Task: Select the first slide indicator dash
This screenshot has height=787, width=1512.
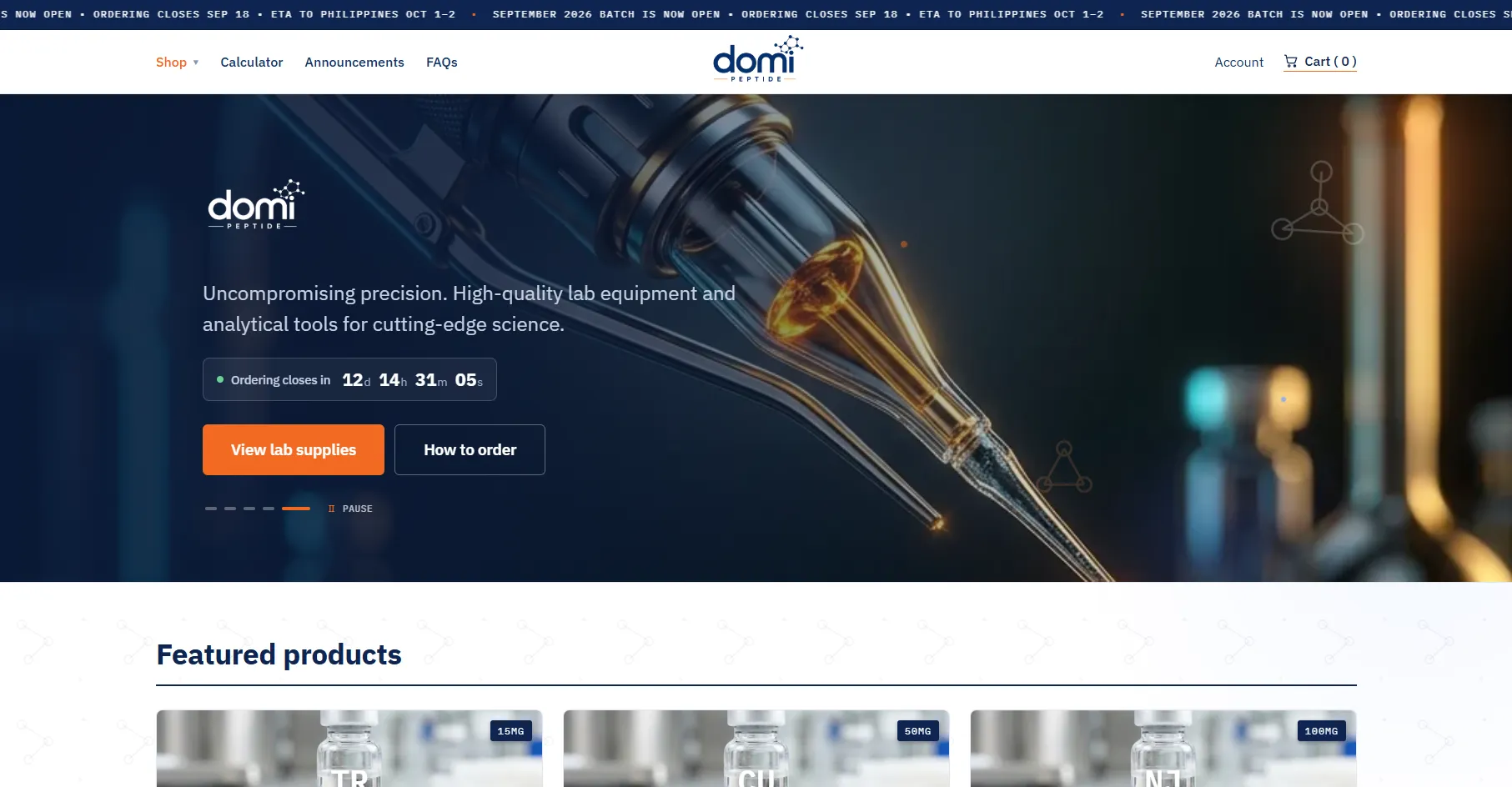Action: coord(211,509)
